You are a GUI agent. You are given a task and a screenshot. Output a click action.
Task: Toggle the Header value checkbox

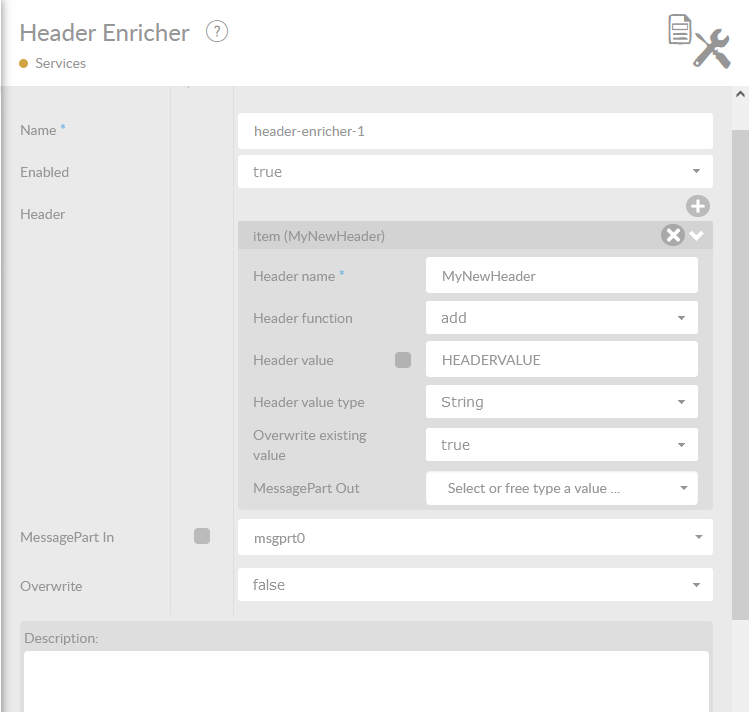(x=403, y=360)
